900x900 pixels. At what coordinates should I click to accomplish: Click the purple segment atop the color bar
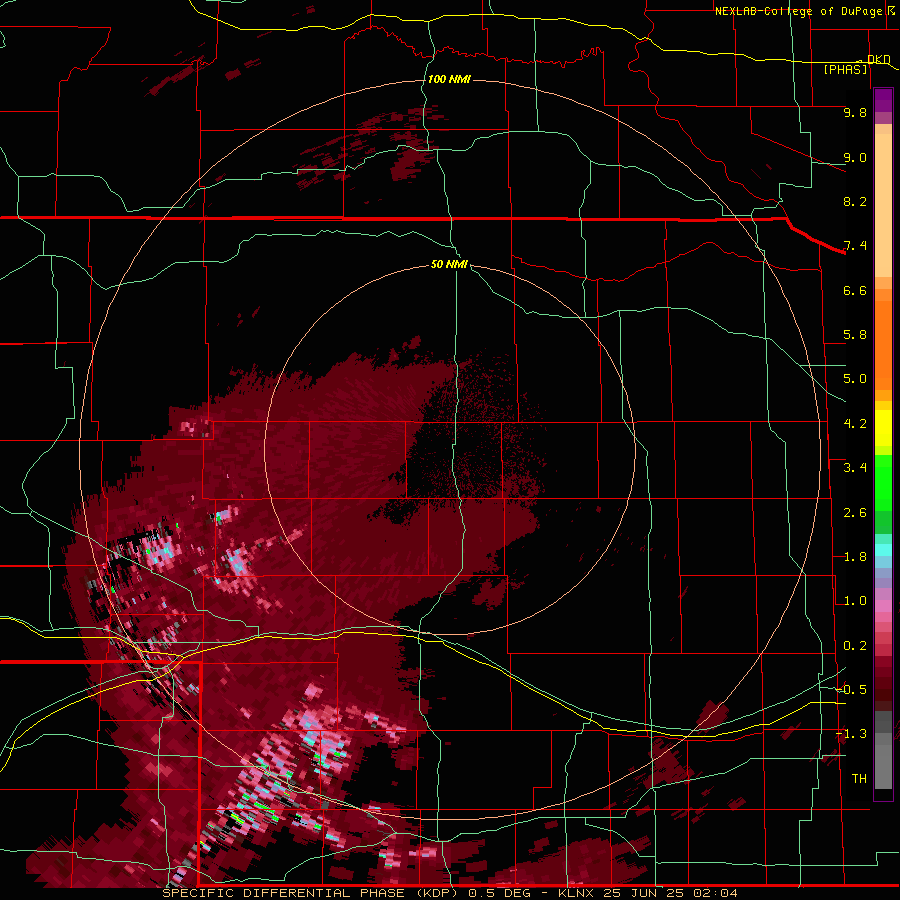883,100
